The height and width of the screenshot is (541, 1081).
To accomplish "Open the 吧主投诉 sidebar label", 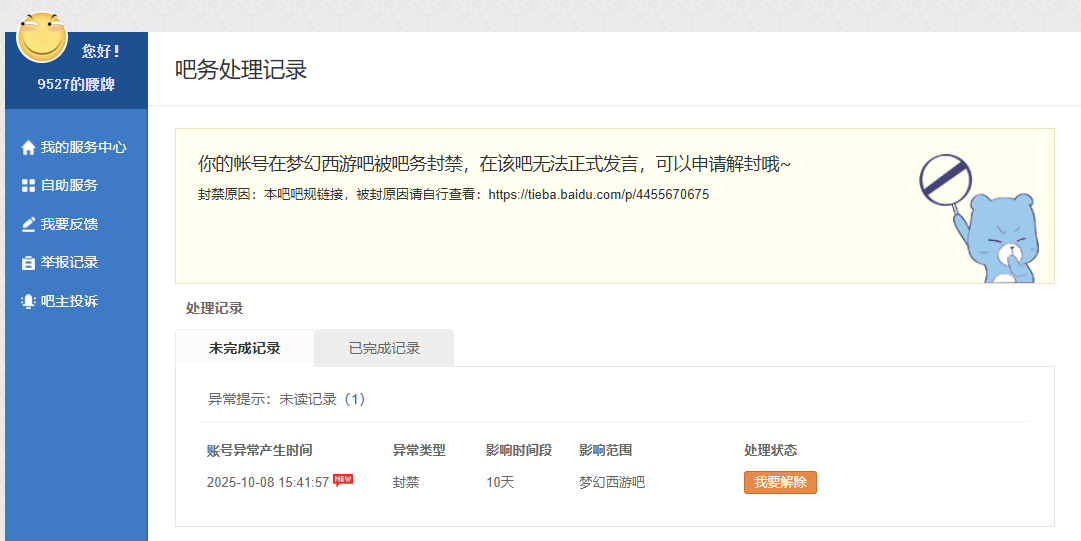I will (69, 301).
